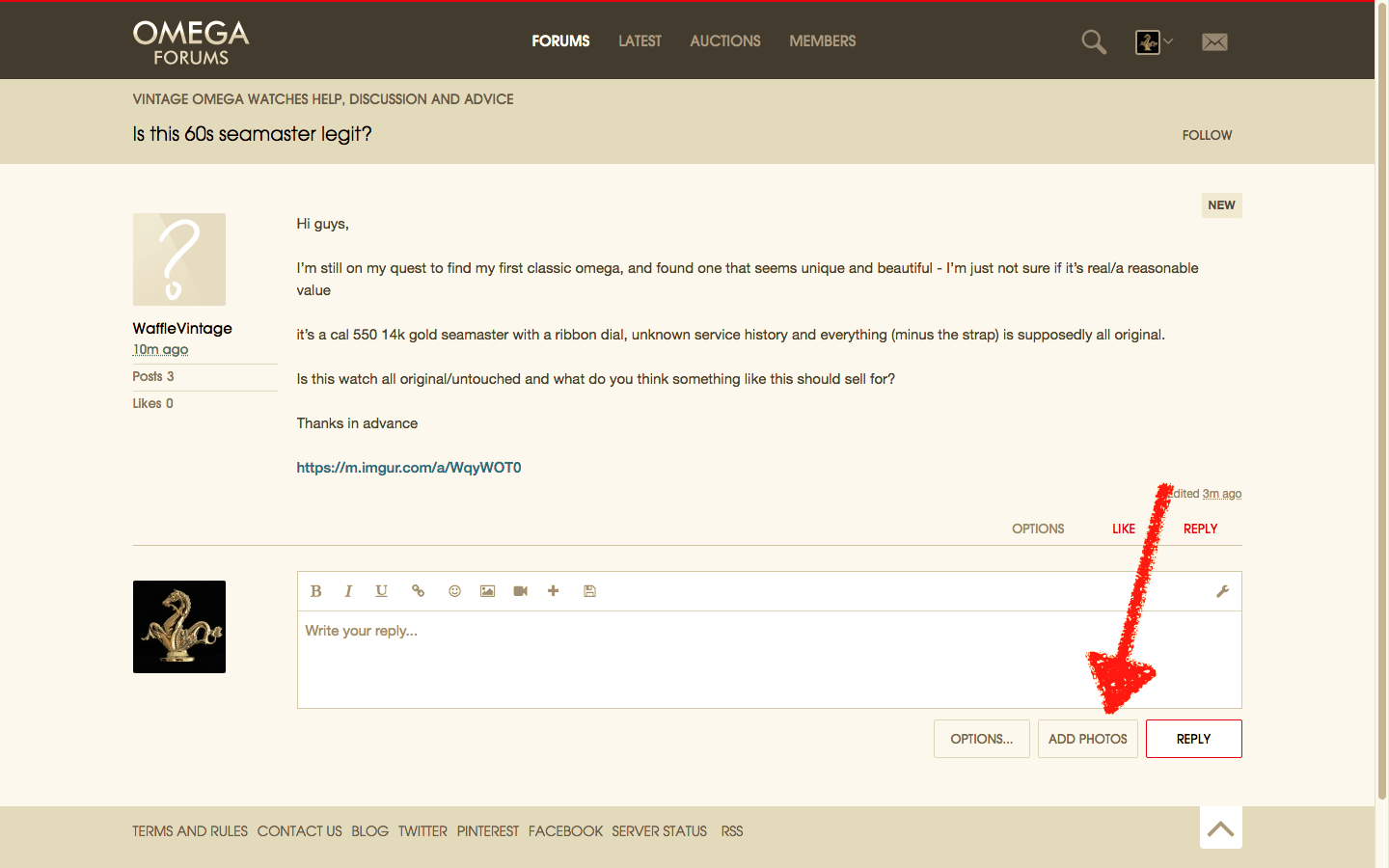Image resolution: width=1389 pixels, height=868 pixels.
Task: Open the imgur.com album link
Action: point(408,468)
